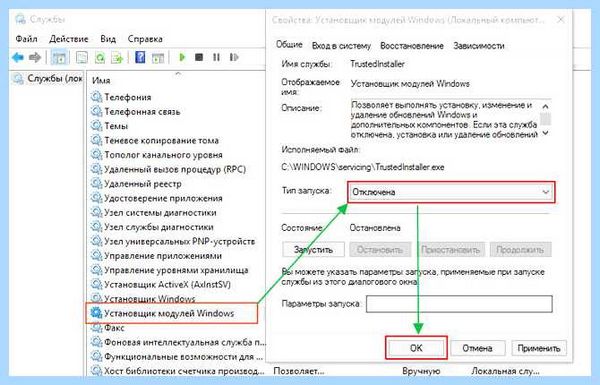Click the Применить button
The image size is (600, 385).
pos(538,348)
